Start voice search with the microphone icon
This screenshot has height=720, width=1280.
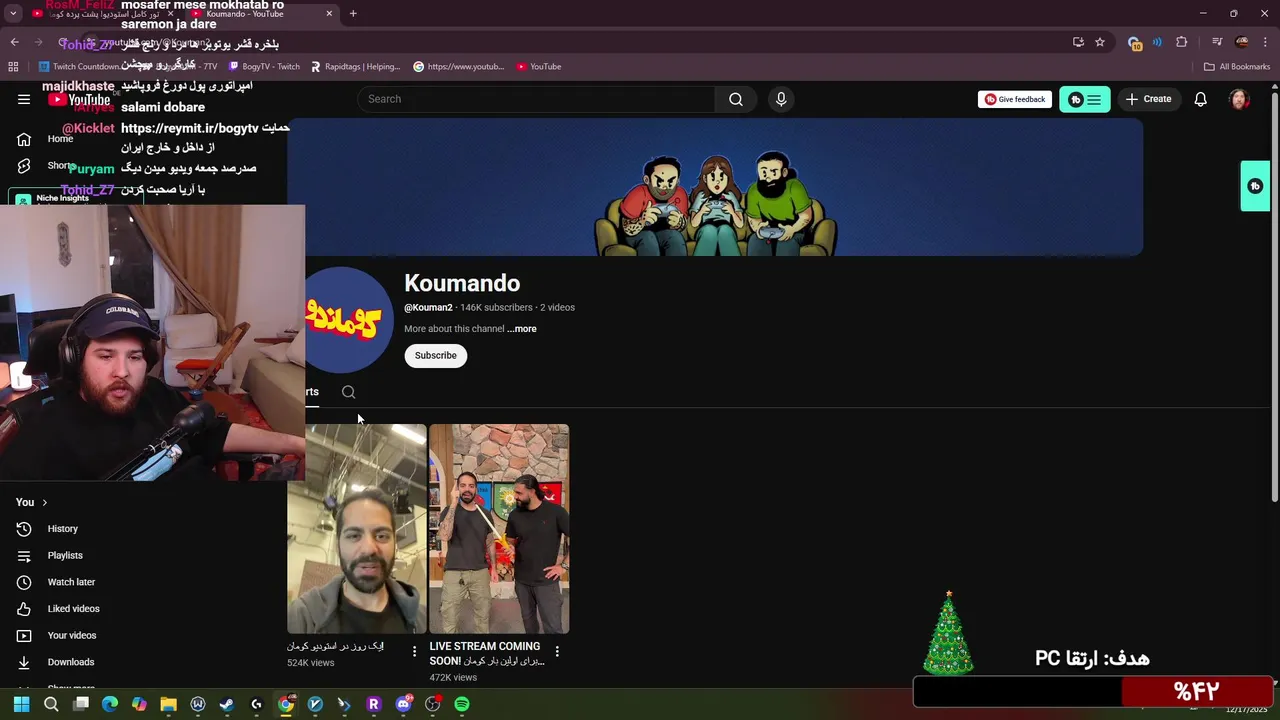coord(781,99)
